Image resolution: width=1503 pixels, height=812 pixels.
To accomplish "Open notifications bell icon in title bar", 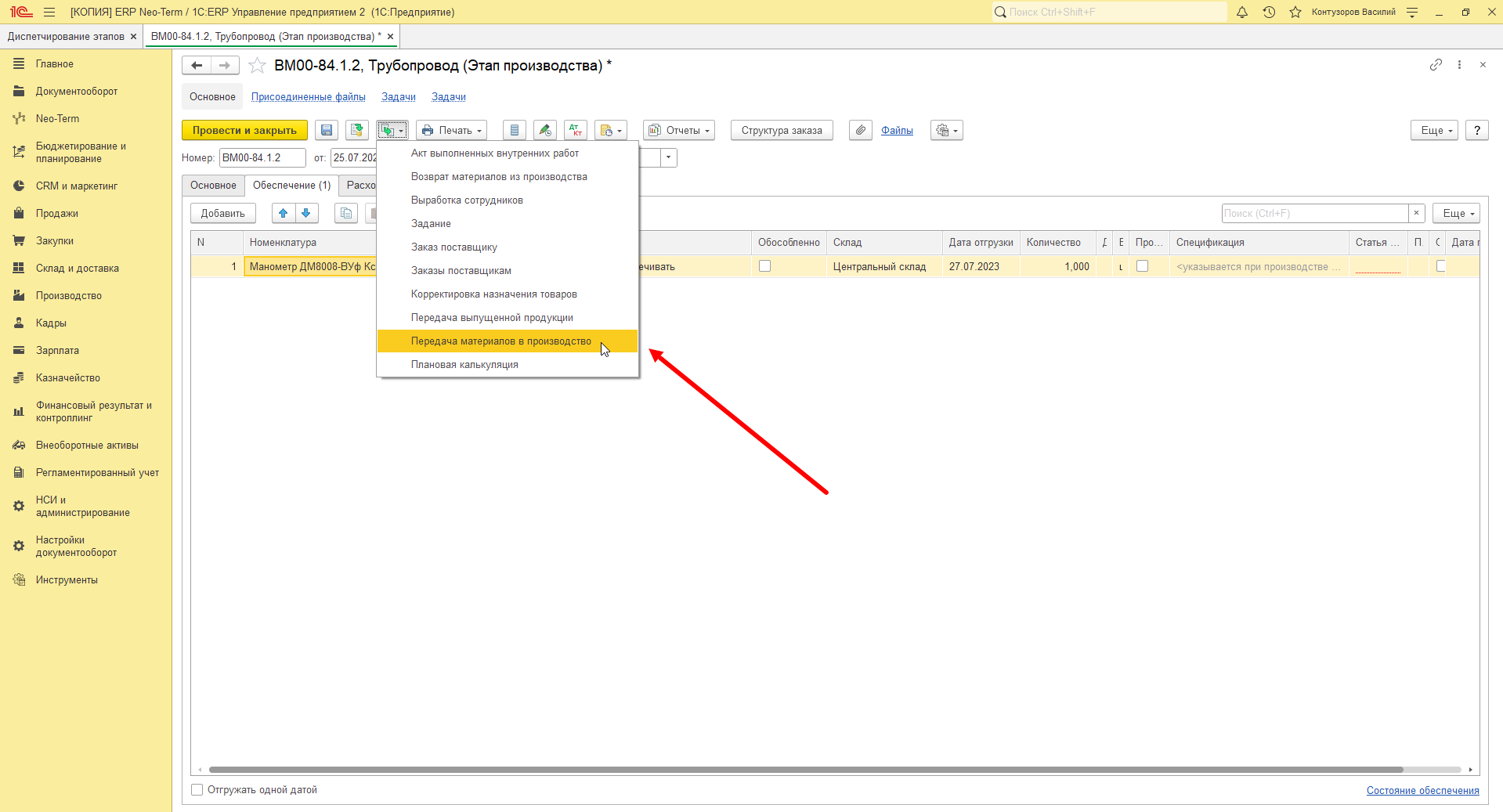I will [1242, 12].
